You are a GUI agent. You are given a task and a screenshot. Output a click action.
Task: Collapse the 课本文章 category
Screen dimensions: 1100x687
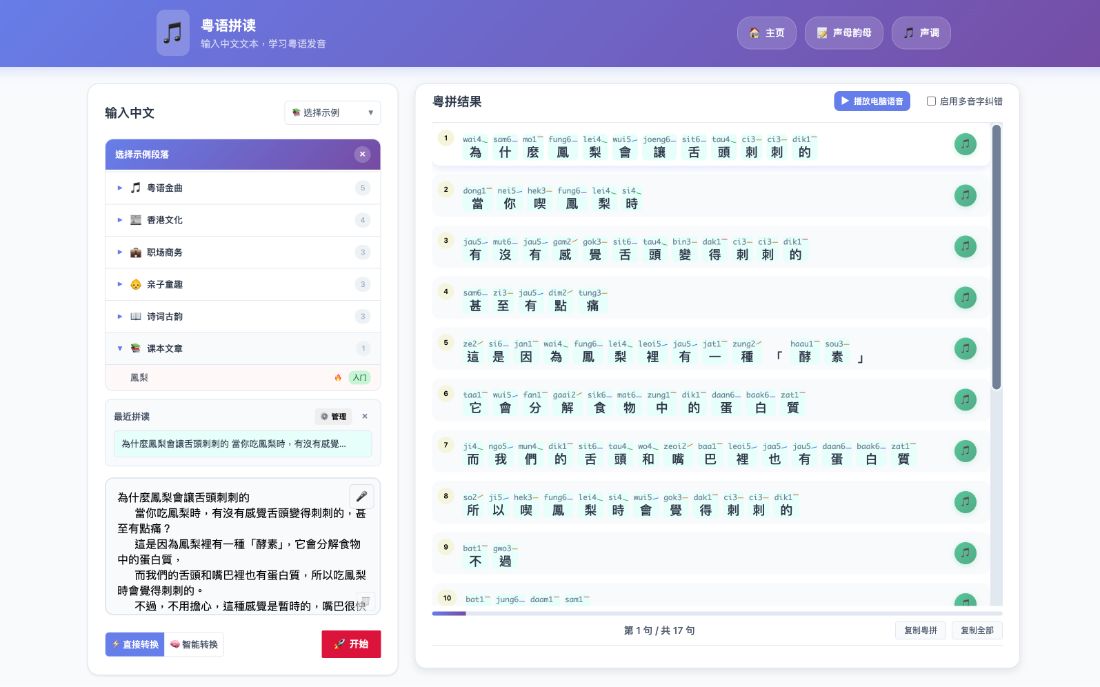point(243,349)
